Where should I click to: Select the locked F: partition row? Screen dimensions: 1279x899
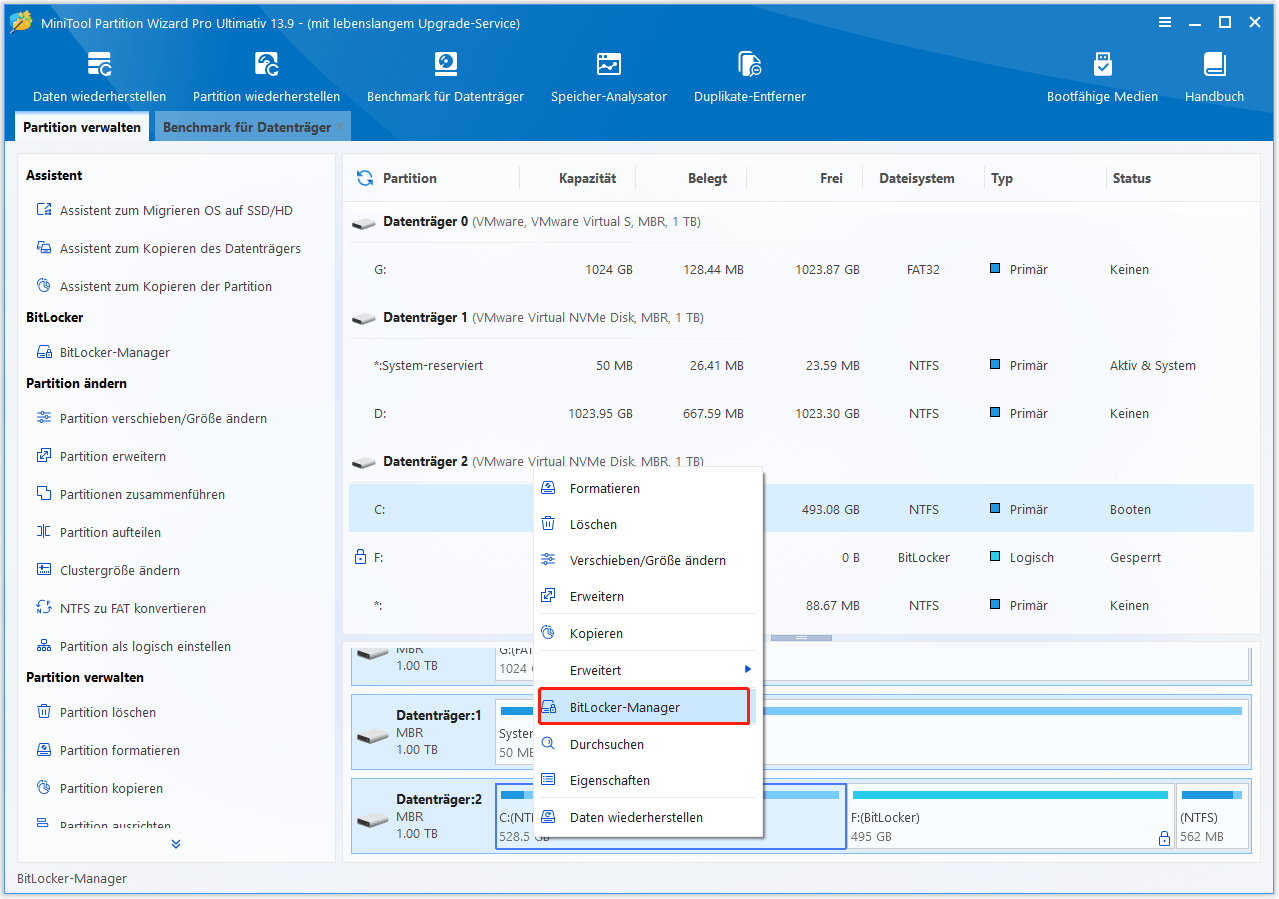click(800, 558)
